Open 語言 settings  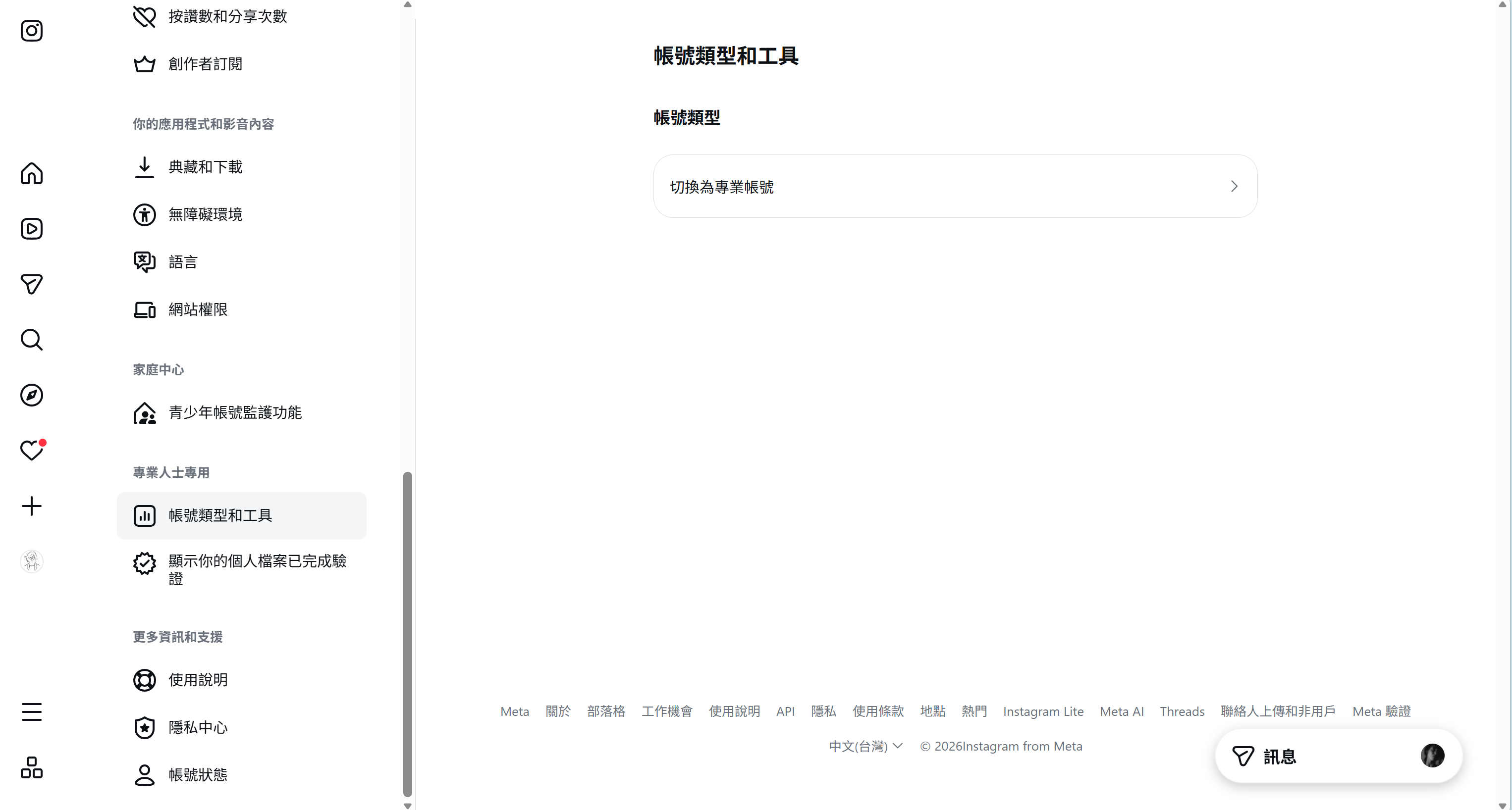tap(241, 262)
